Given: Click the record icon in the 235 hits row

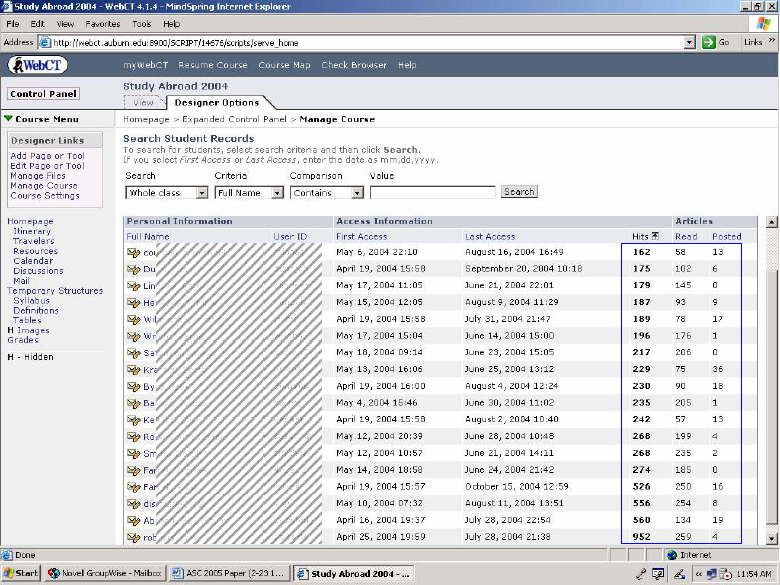Looking at the screenshot, I should point(133,403).
